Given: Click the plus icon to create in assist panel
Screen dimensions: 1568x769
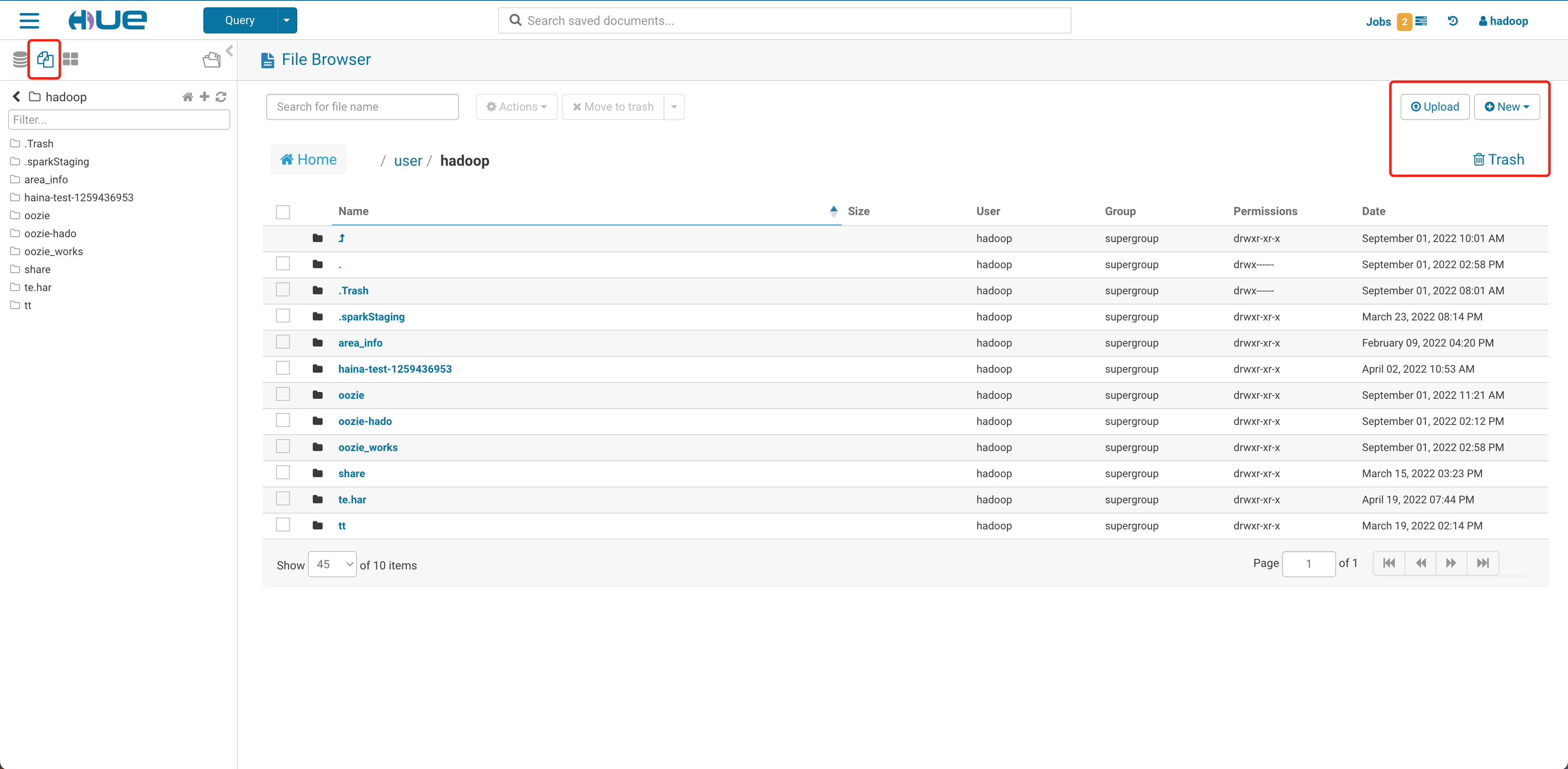Looking at the screenshot, I should click(205, 96).
